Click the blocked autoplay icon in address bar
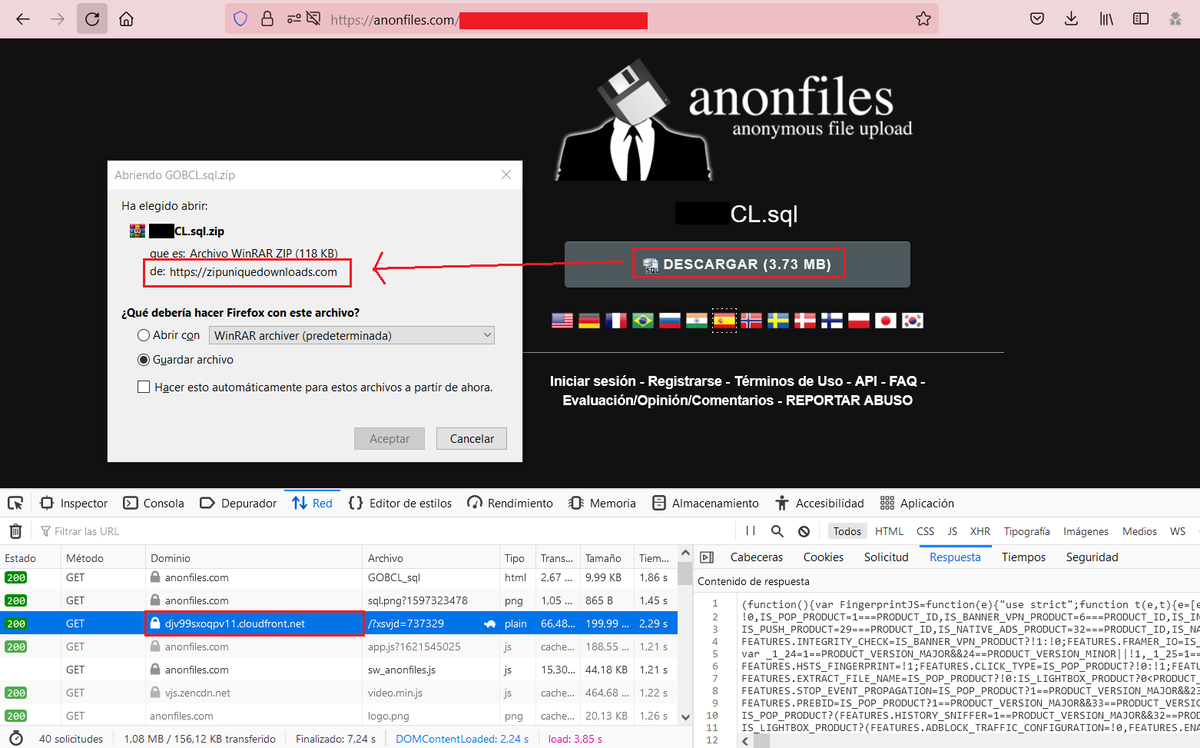The image size is (1200, 748). click(x=314, y=19)
